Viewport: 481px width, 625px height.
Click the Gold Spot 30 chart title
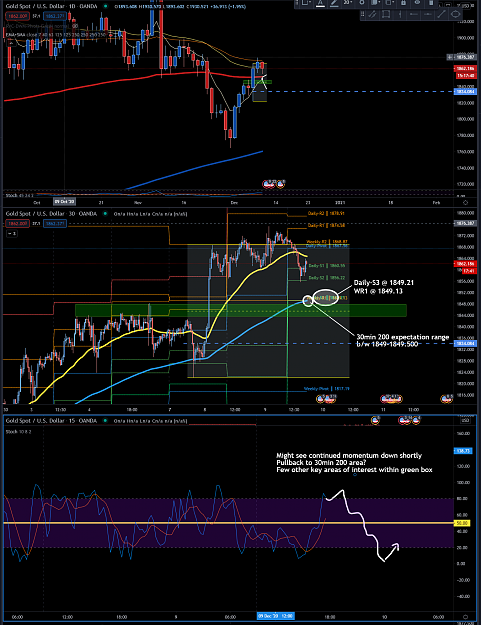point(51,214)
